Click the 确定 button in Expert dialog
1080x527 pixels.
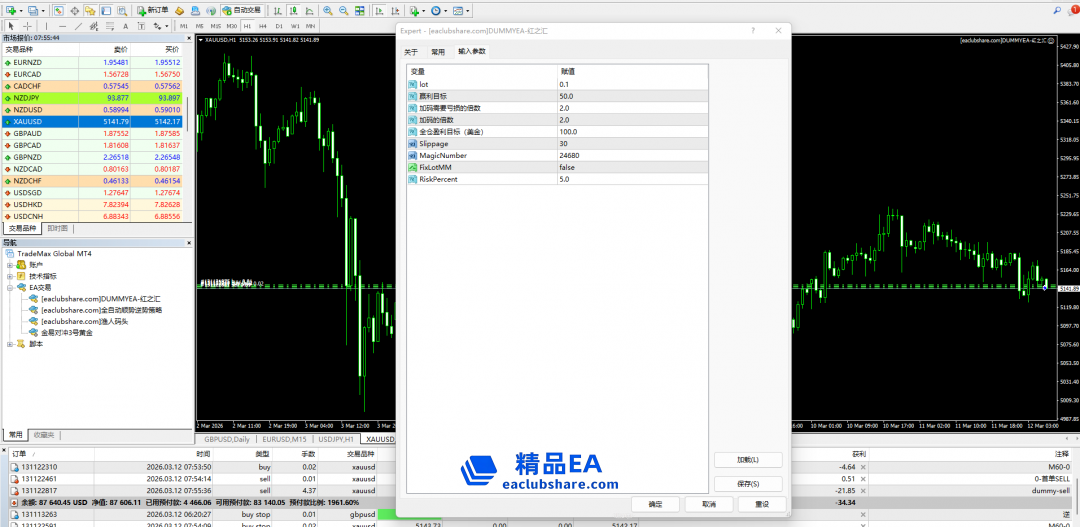(x=655, y=504)
